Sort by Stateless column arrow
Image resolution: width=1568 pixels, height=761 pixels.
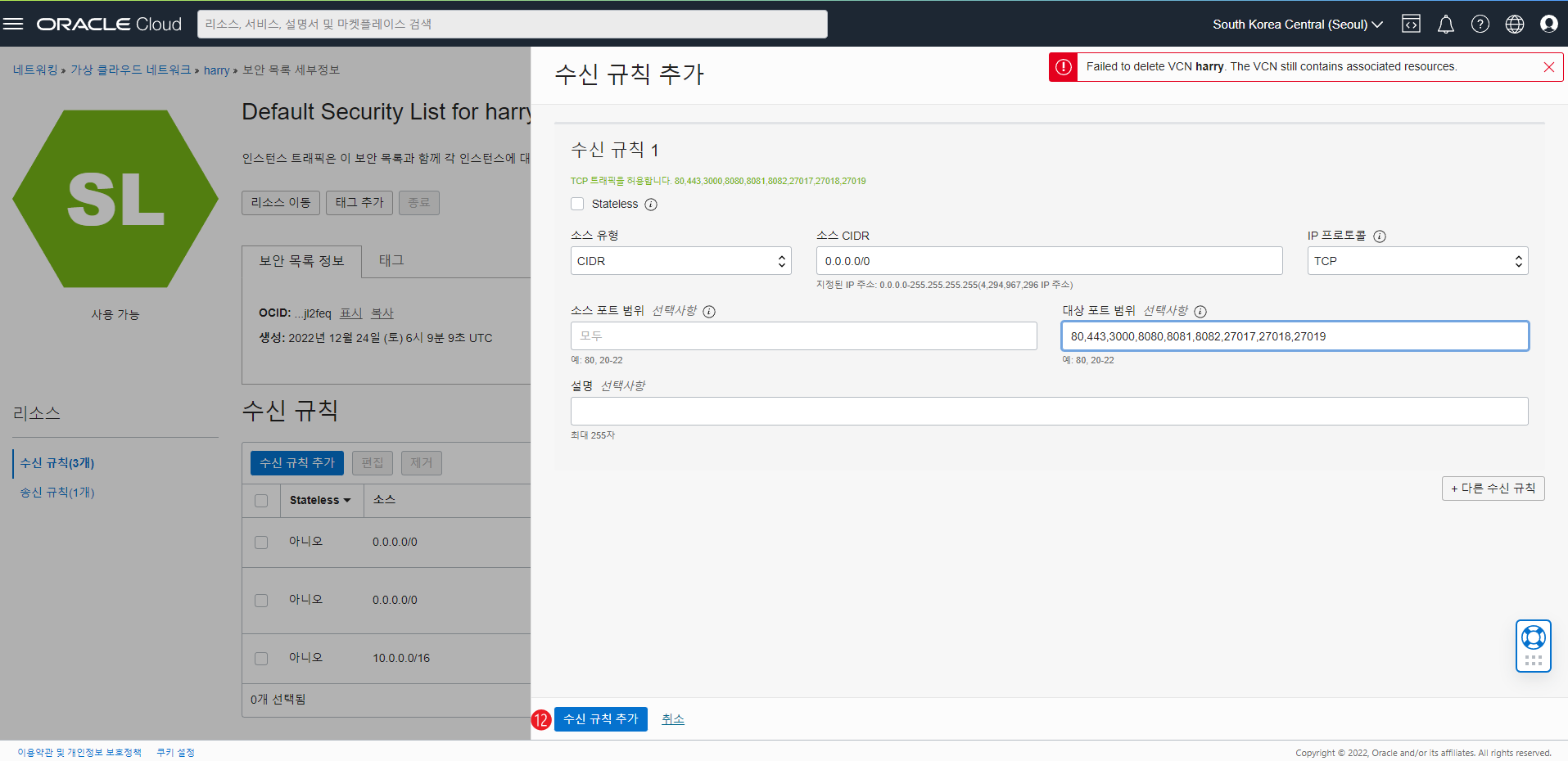point(347,501)
